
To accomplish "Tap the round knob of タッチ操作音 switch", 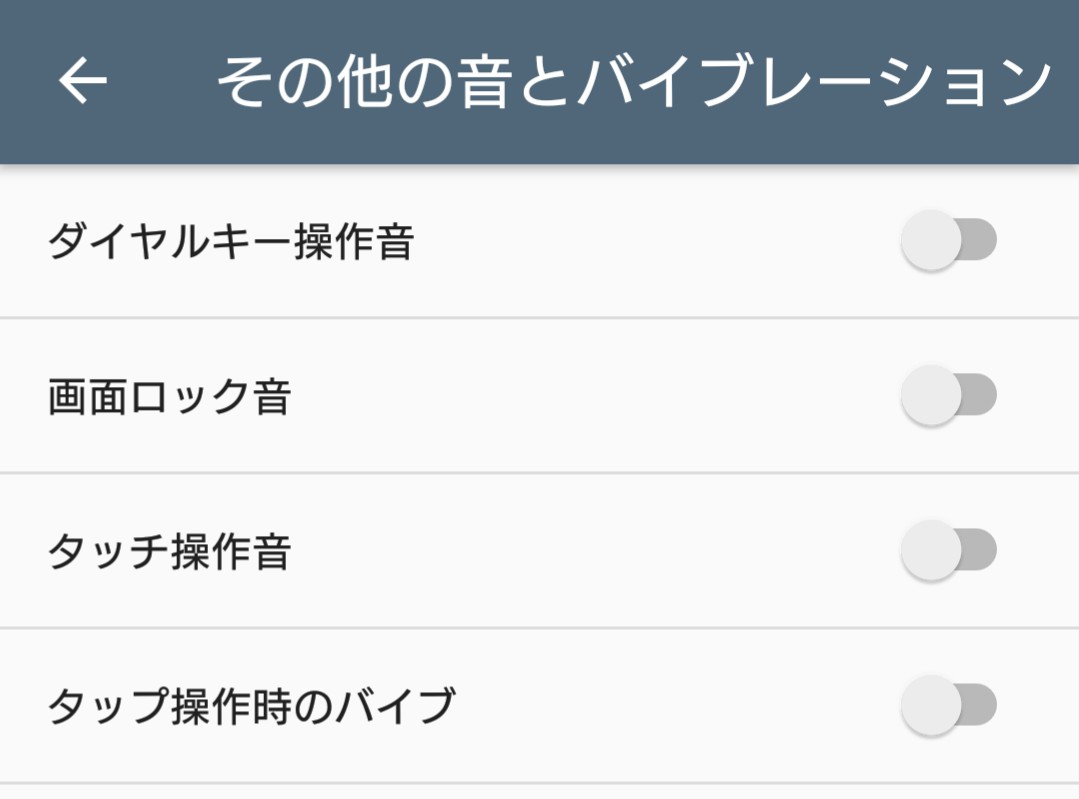I will (x=931, y=550).
